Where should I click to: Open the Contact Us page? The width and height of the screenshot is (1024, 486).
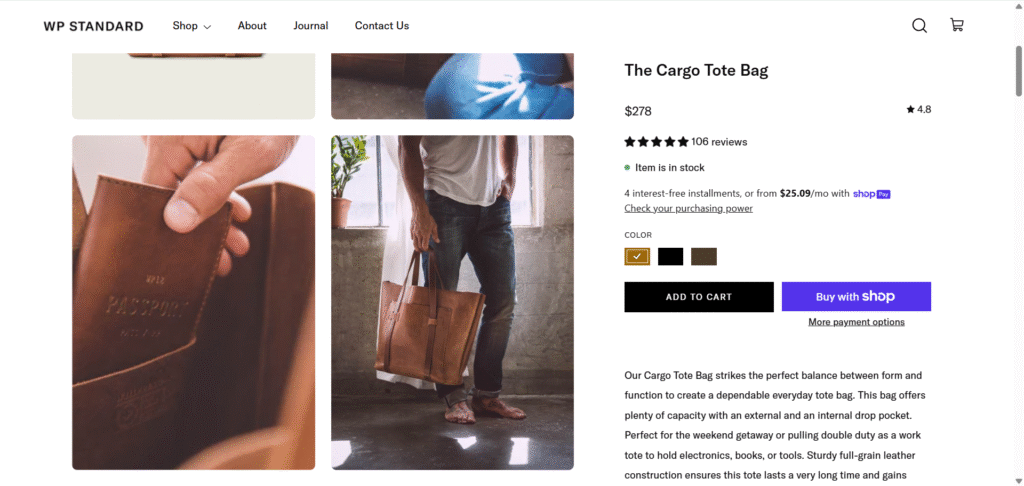pos(382,26)
